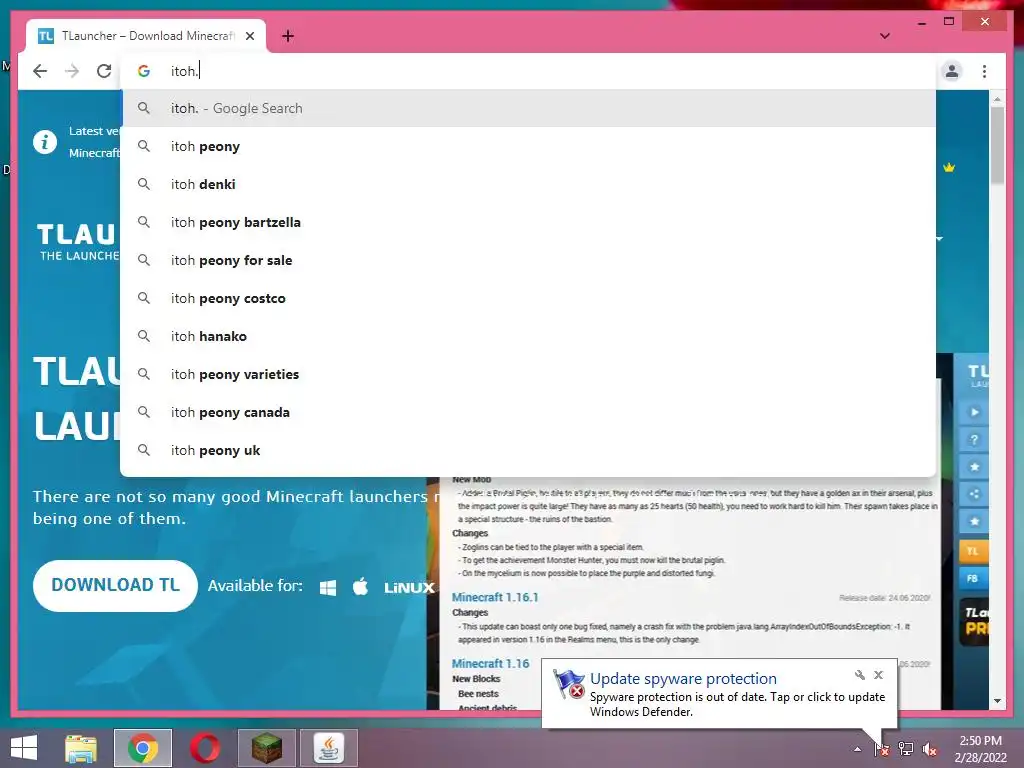Image resolution: width=1024 pixels, height=768 pixels.
Task: Click the scrollbar down arrow
Action: (x=997, y=701)
